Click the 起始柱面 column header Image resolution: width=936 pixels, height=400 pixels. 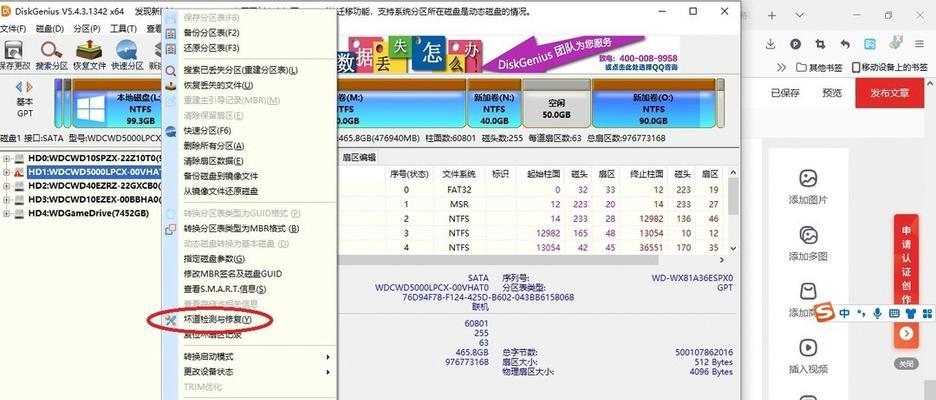(543, 174)
